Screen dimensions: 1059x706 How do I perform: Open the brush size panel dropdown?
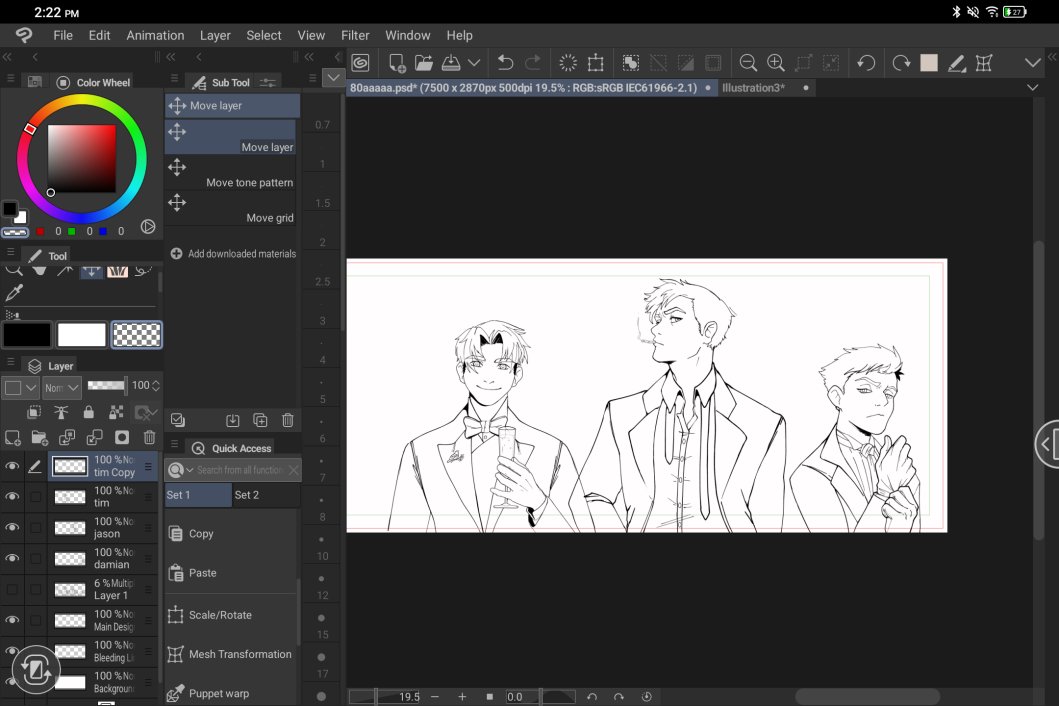333,78
